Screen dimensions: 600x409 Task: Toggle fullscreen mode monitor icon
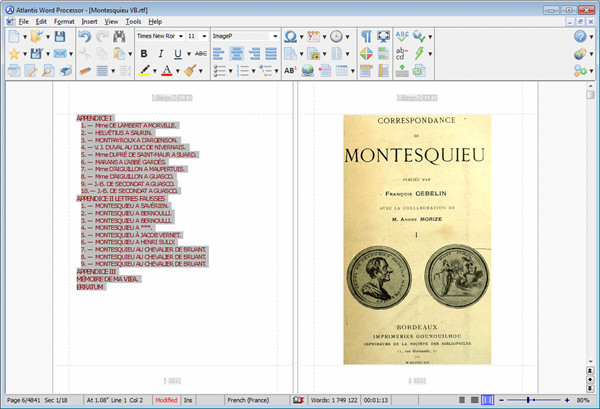[x=383, y=36]
